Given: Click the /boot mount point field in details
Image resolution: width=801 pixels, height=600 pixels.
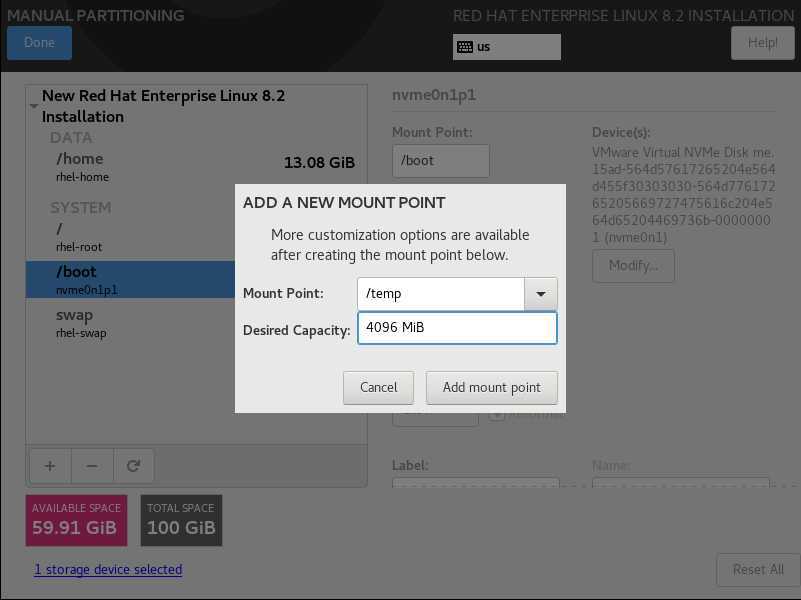Looking at the screenshot, I should (x=441, y=161).
